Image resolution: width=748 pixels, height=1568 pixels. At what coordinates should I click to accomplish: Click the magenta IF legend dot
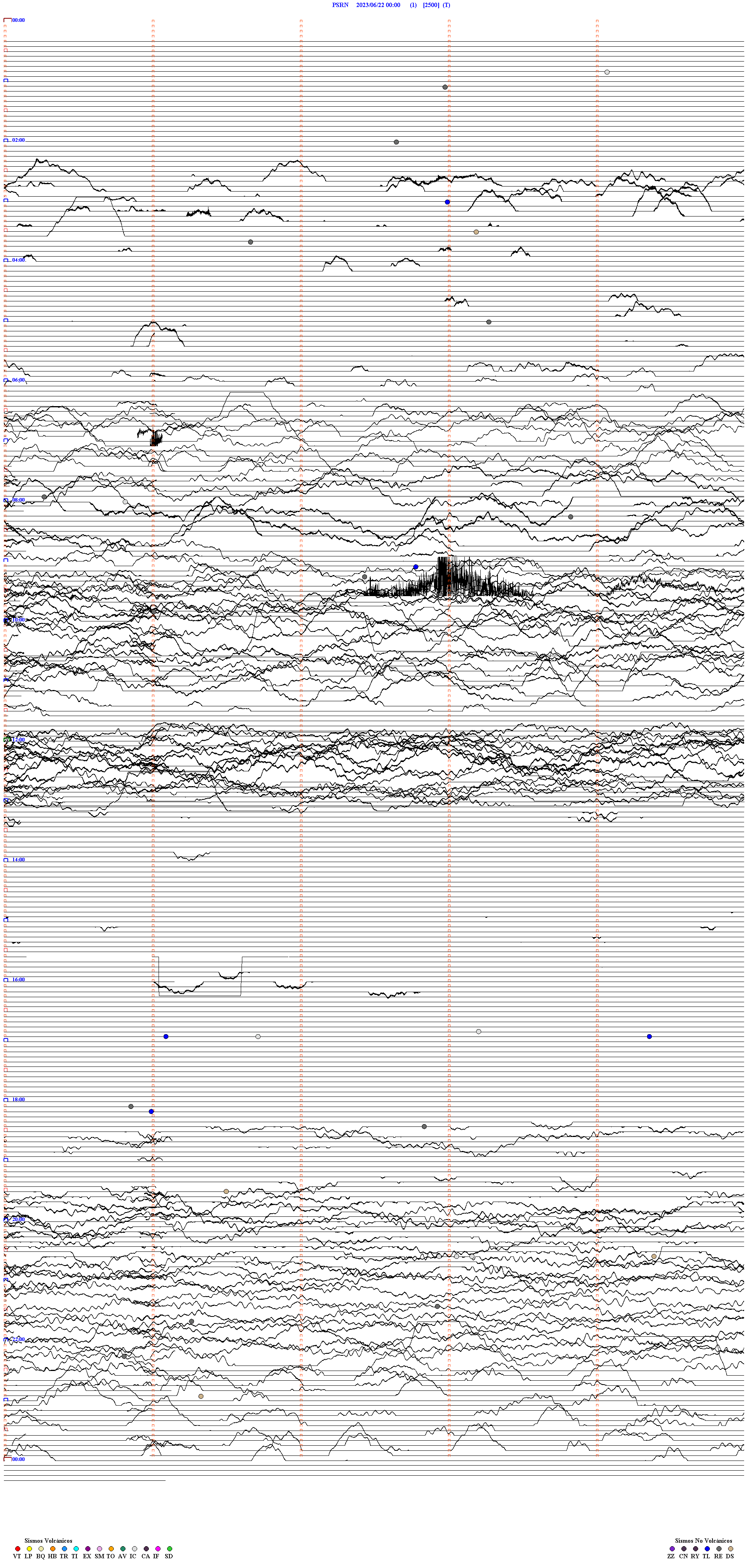pyautogui.click(x=159, y=1549)
